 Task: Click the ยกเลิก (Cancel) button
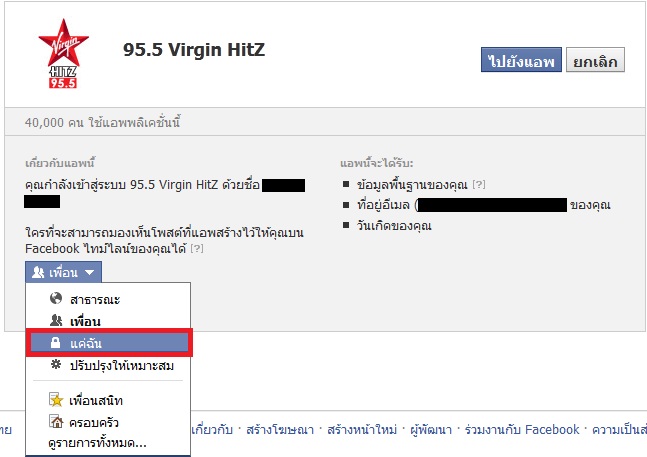click(x=595, y=60)
